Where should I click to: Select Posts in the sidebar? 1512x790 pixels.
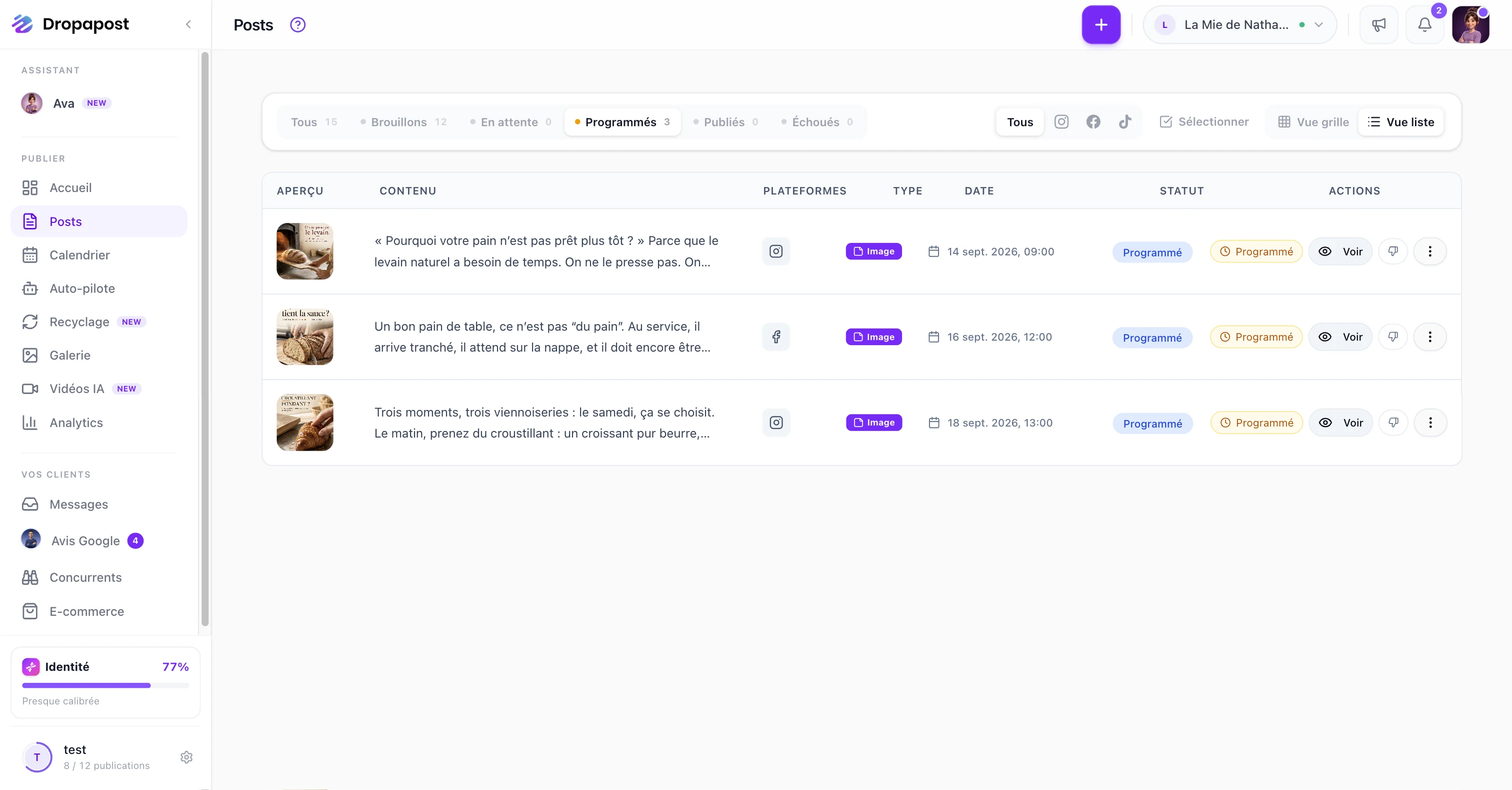pyautogui.click(x=98, y=221)
